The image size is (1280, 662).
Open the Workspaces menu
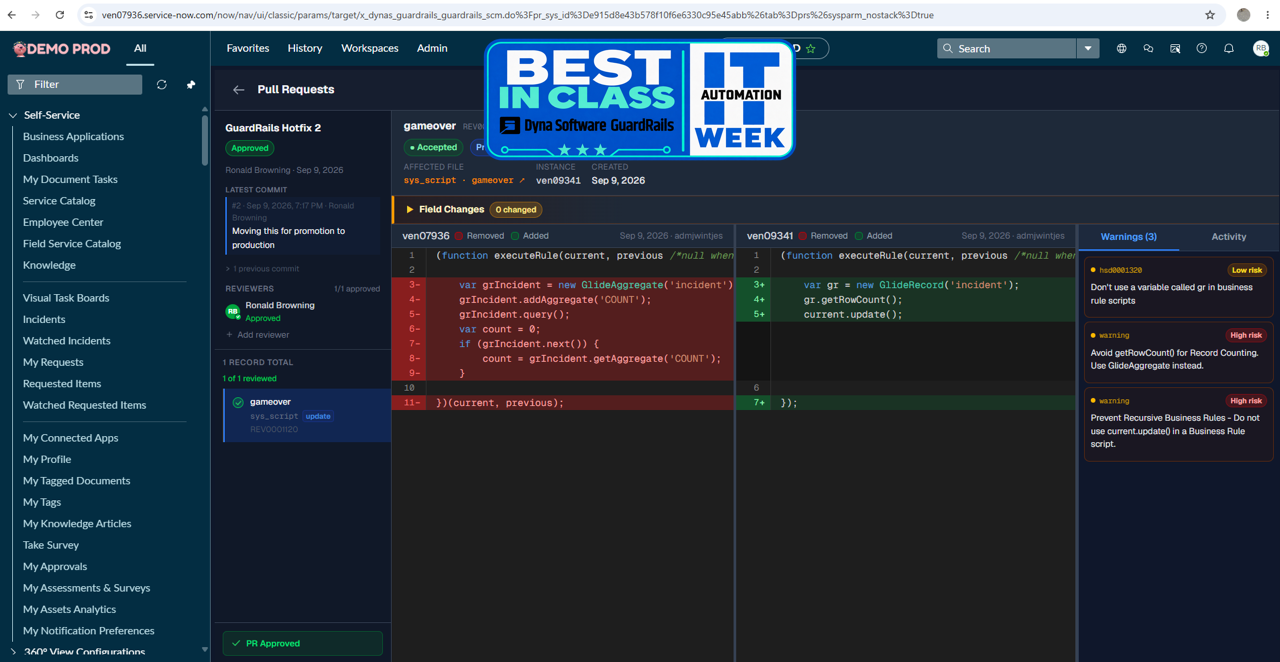[370, 48]
